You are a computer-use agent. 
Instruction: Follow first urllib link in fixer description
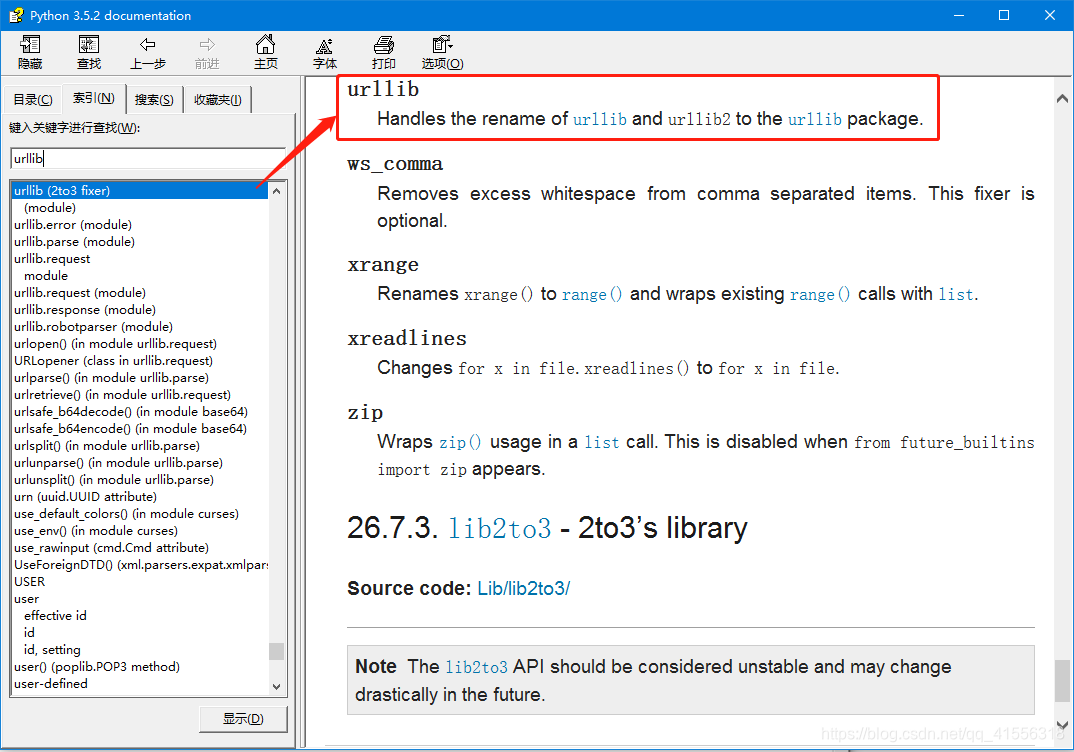pyautogui.click(x=600, y=119)
